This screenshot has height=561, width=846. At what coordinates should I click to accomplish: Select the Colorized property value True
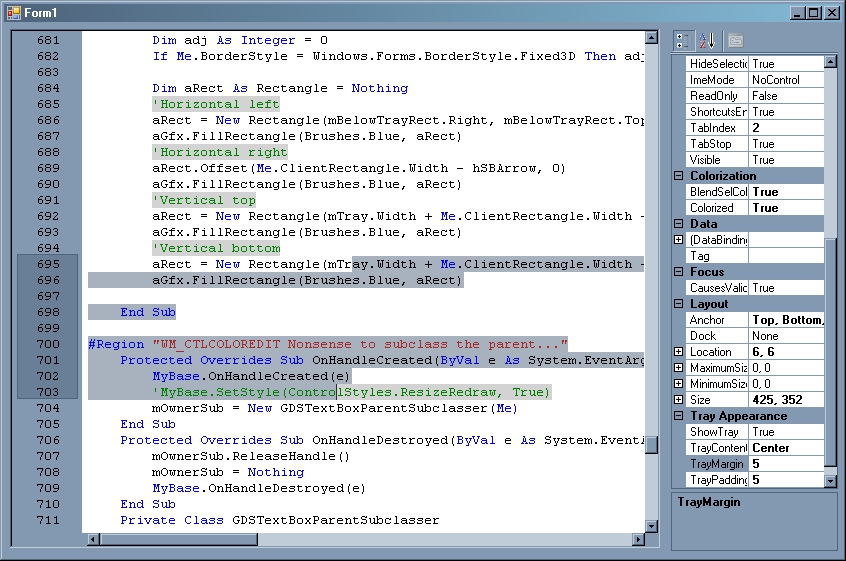click(x=786, y=208)
